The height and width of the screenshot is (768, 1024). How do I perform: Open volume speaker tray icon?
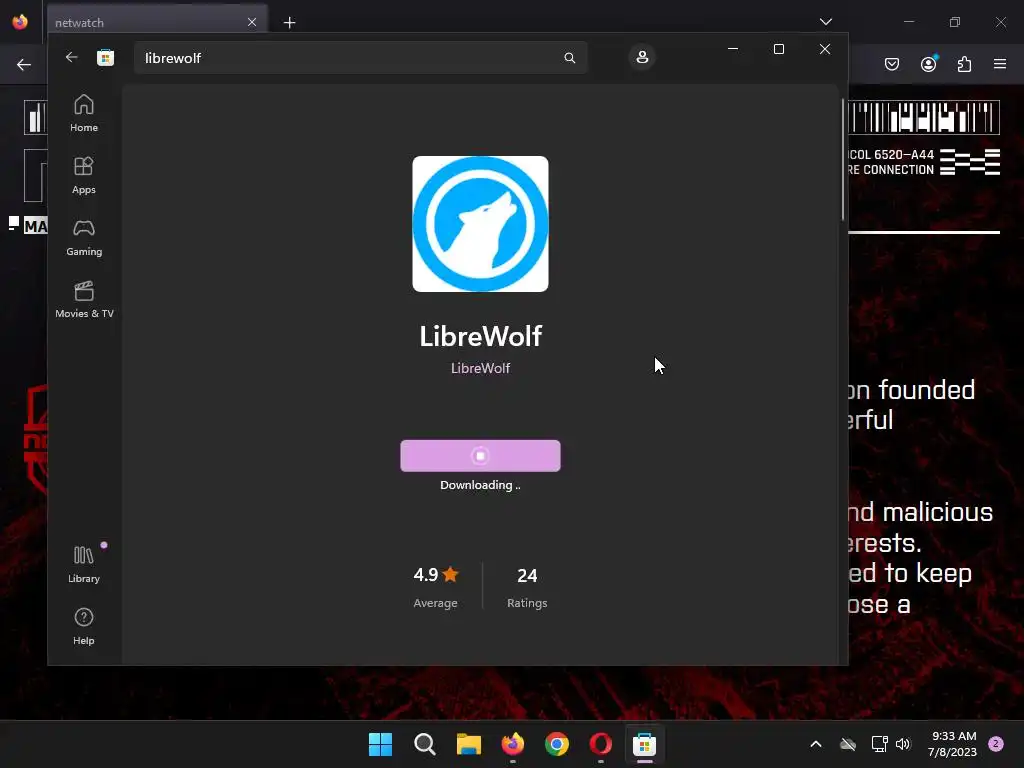pos(903,744)
